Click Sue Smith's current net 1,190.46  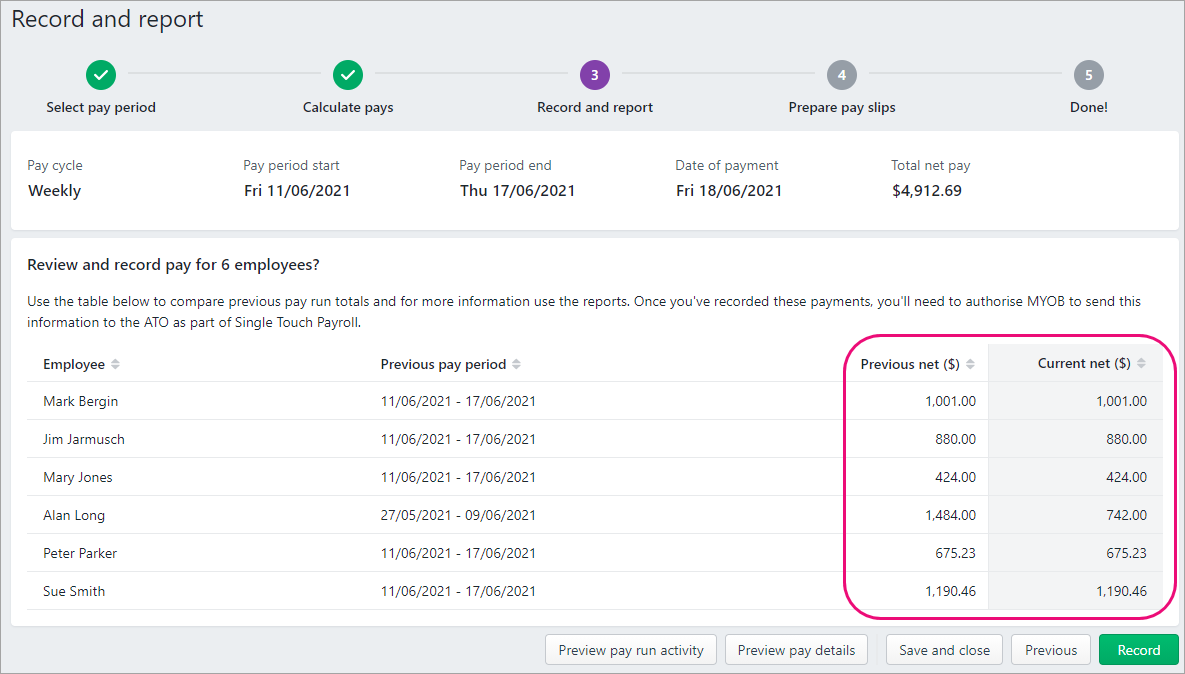(x=1121, y=592)
